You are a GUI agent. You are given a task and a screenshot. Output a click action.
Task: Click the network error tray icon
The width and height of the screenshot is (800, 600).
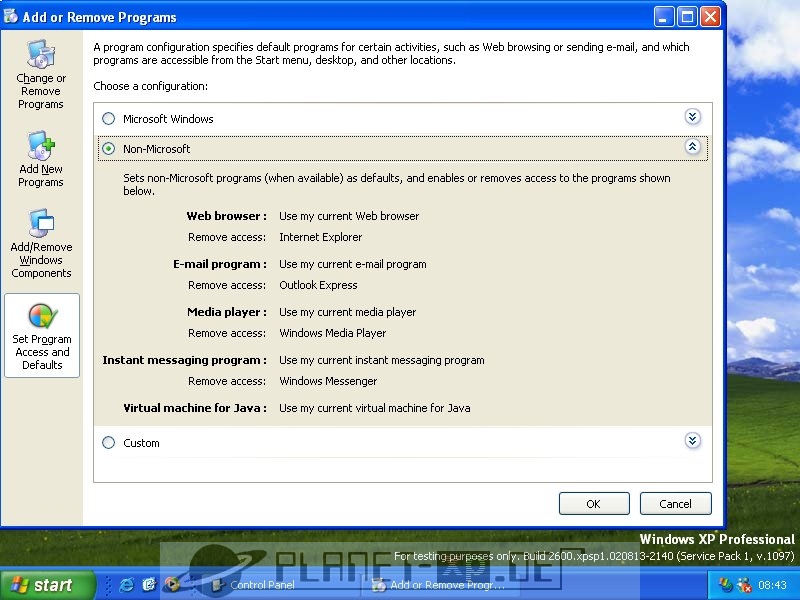tap(744, 585)
